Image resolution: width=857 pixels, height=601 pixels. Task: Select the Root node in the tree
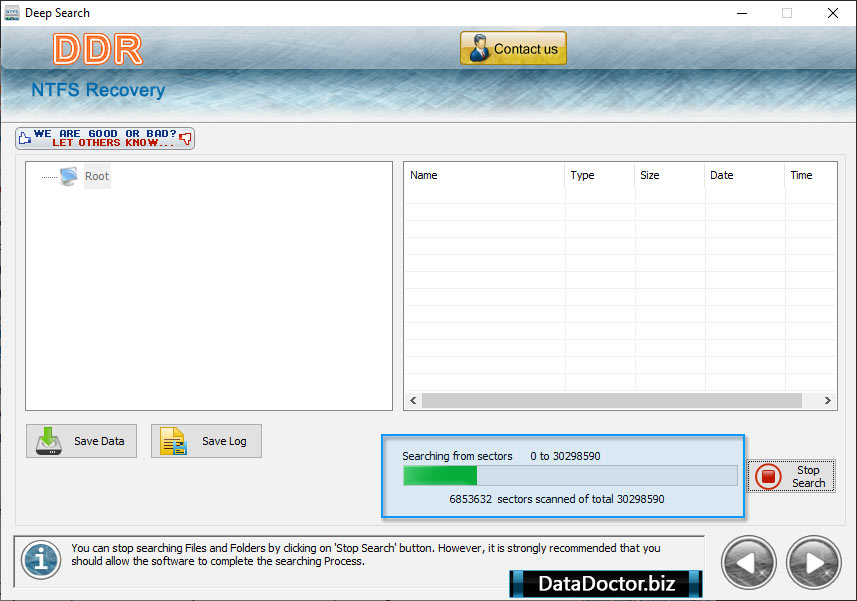tap(97, 176)
